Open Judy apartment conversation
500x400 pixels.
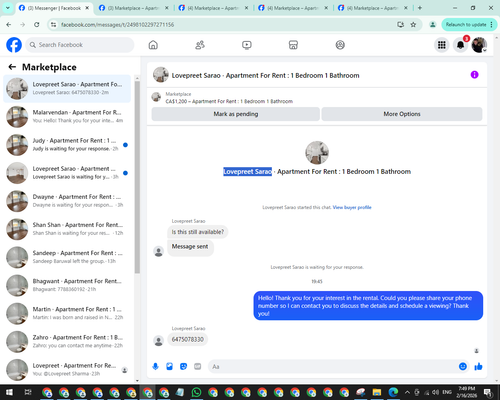coord(67,145)
